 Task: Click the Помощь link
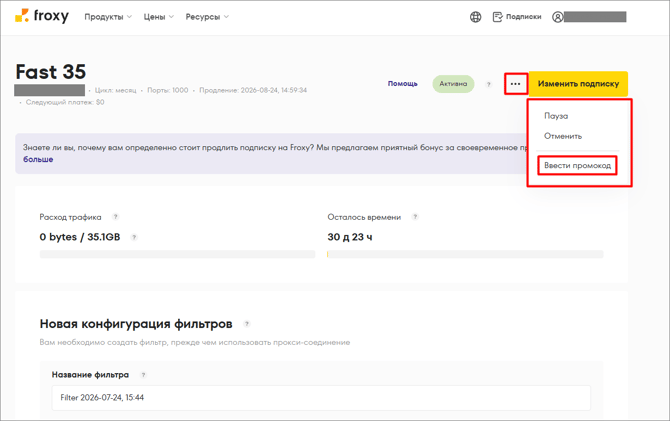[x=403, y=84]
